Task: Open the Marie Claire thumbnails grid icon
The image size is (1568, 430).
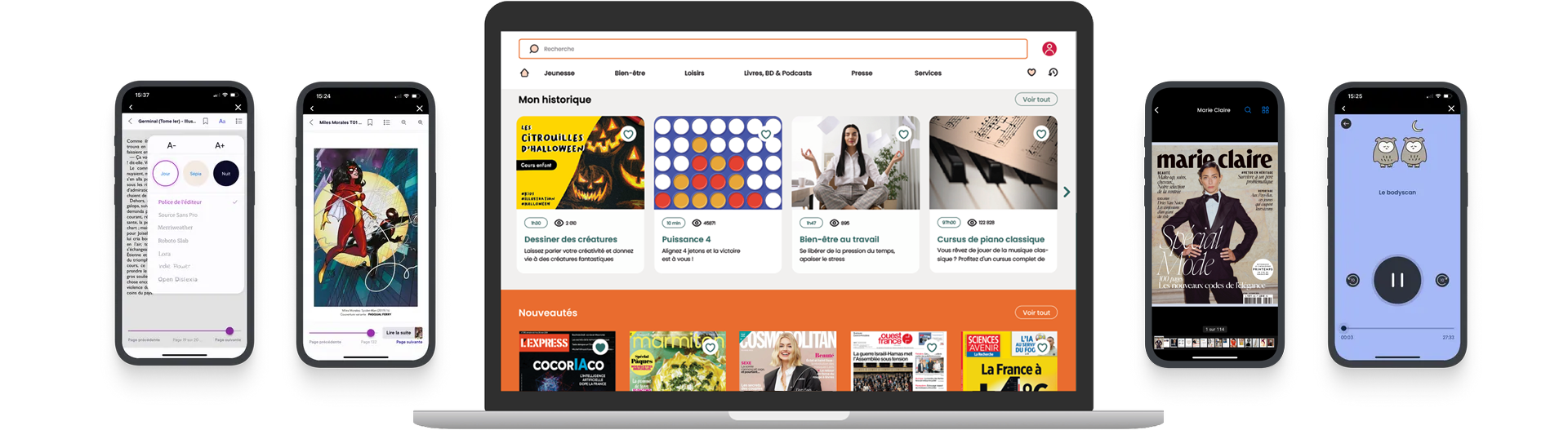Action: coord(1265,109)
